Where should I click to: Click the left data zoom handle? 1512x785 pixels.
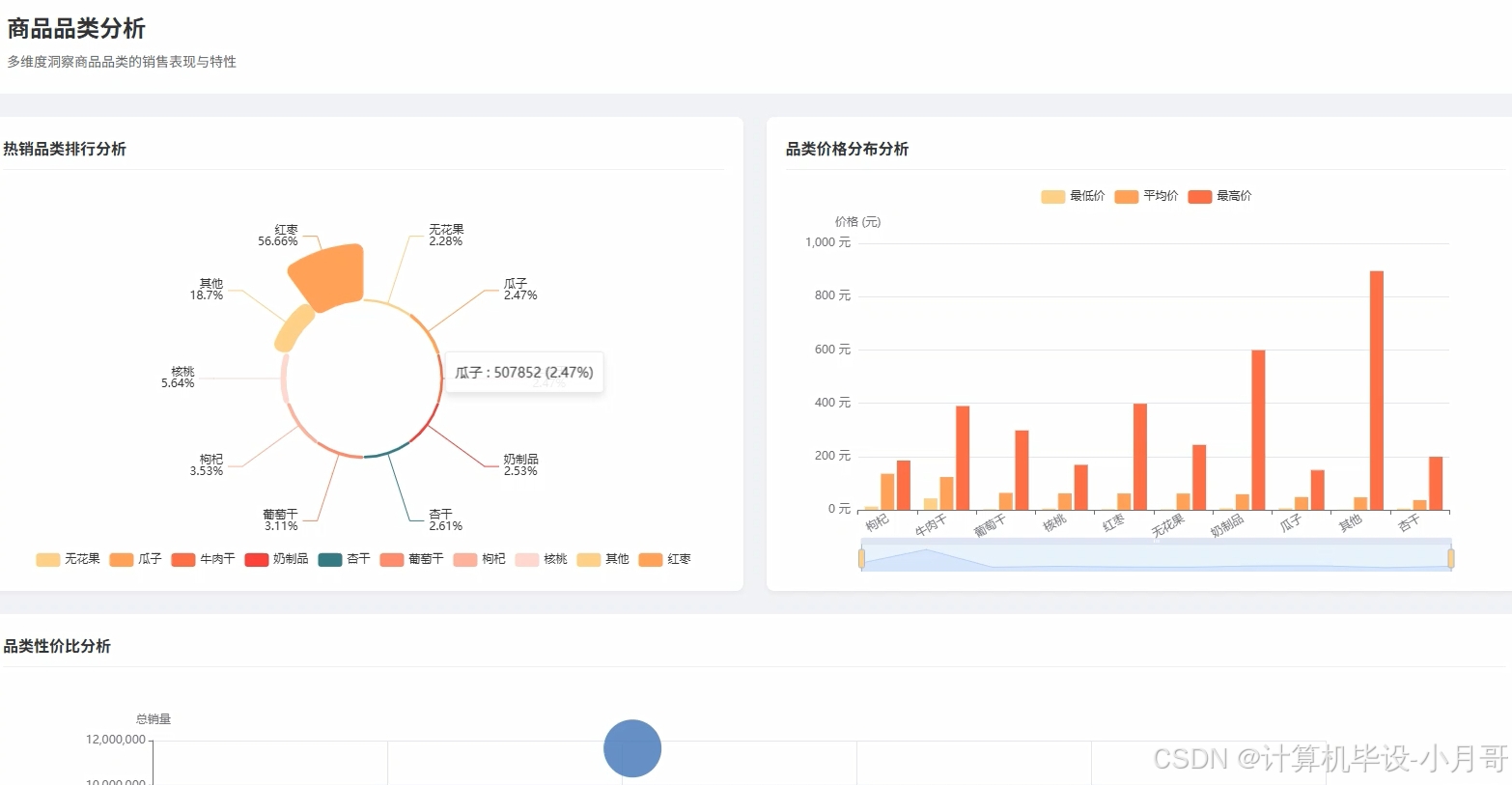pos(861,558)
